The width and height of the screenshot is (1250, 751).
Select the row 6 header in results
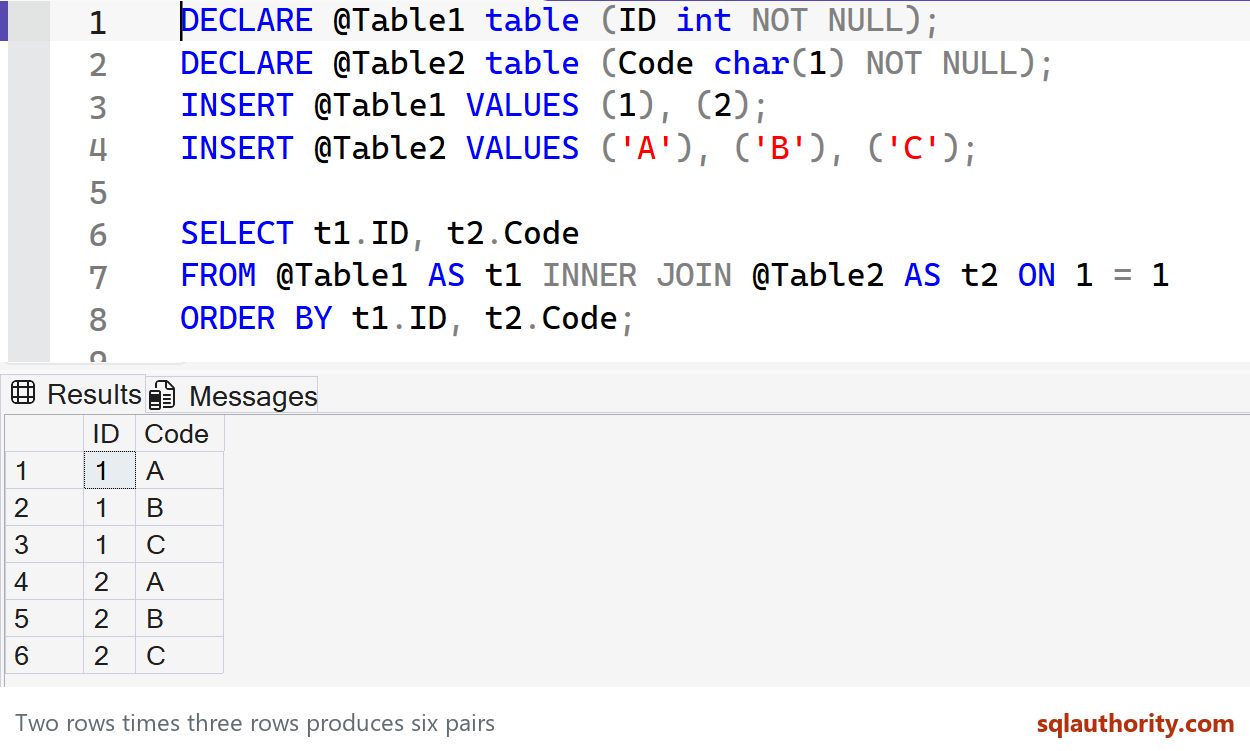44,656
